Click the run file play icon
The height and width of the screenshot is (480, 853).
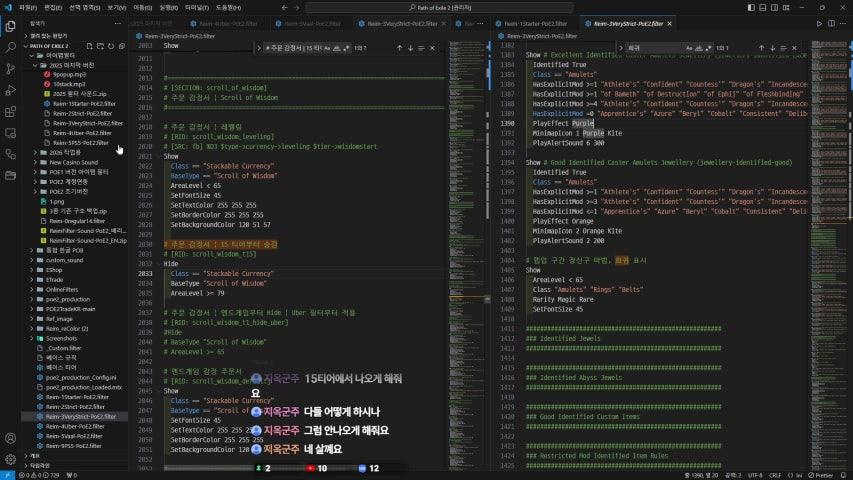pos(820,22)
